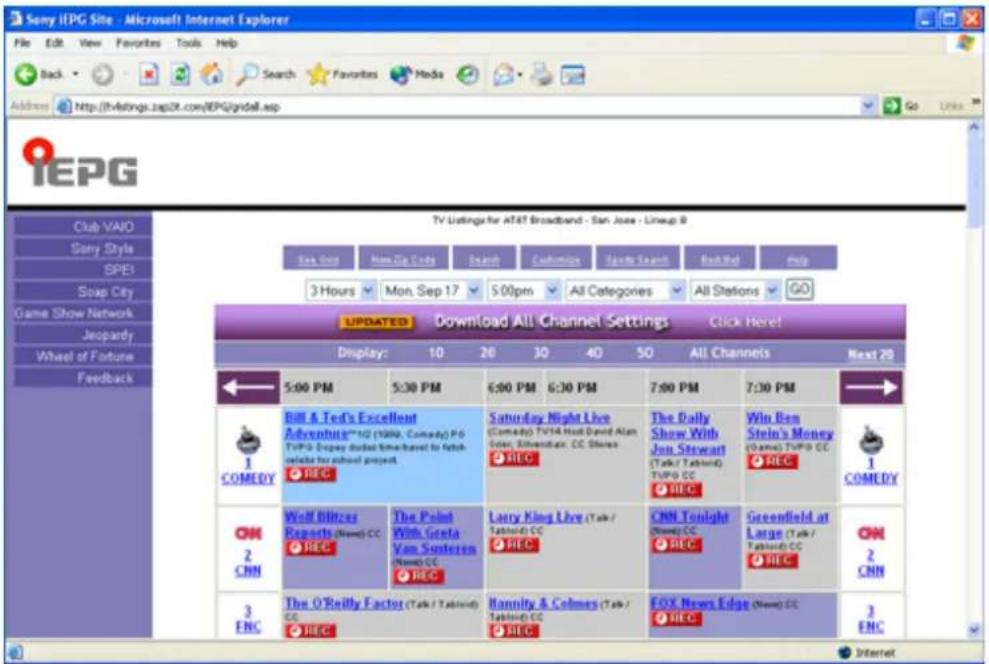Open the Jeopardy sidebar link
Screen dimensions: 989x664
point(83,335)
